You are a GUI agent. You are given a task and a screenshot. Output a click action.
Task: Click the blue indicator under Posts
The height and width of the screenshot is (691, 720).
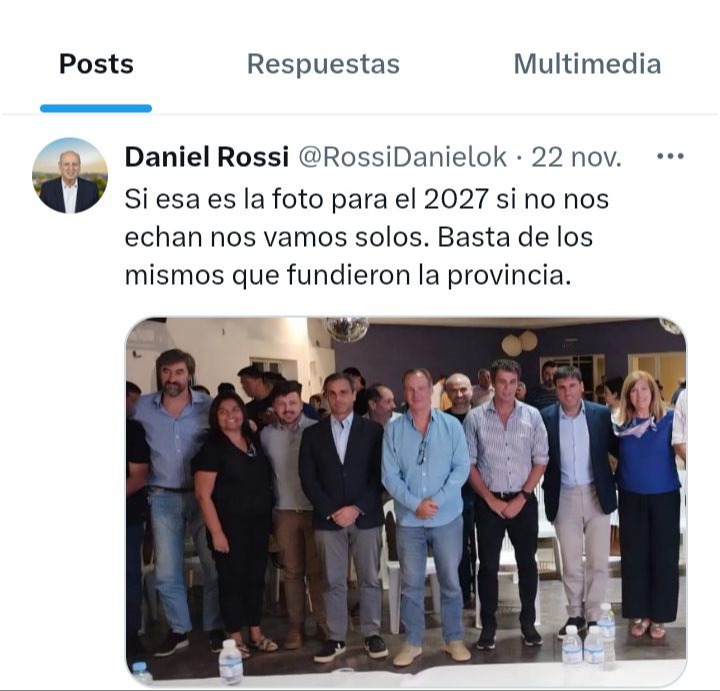96,108
